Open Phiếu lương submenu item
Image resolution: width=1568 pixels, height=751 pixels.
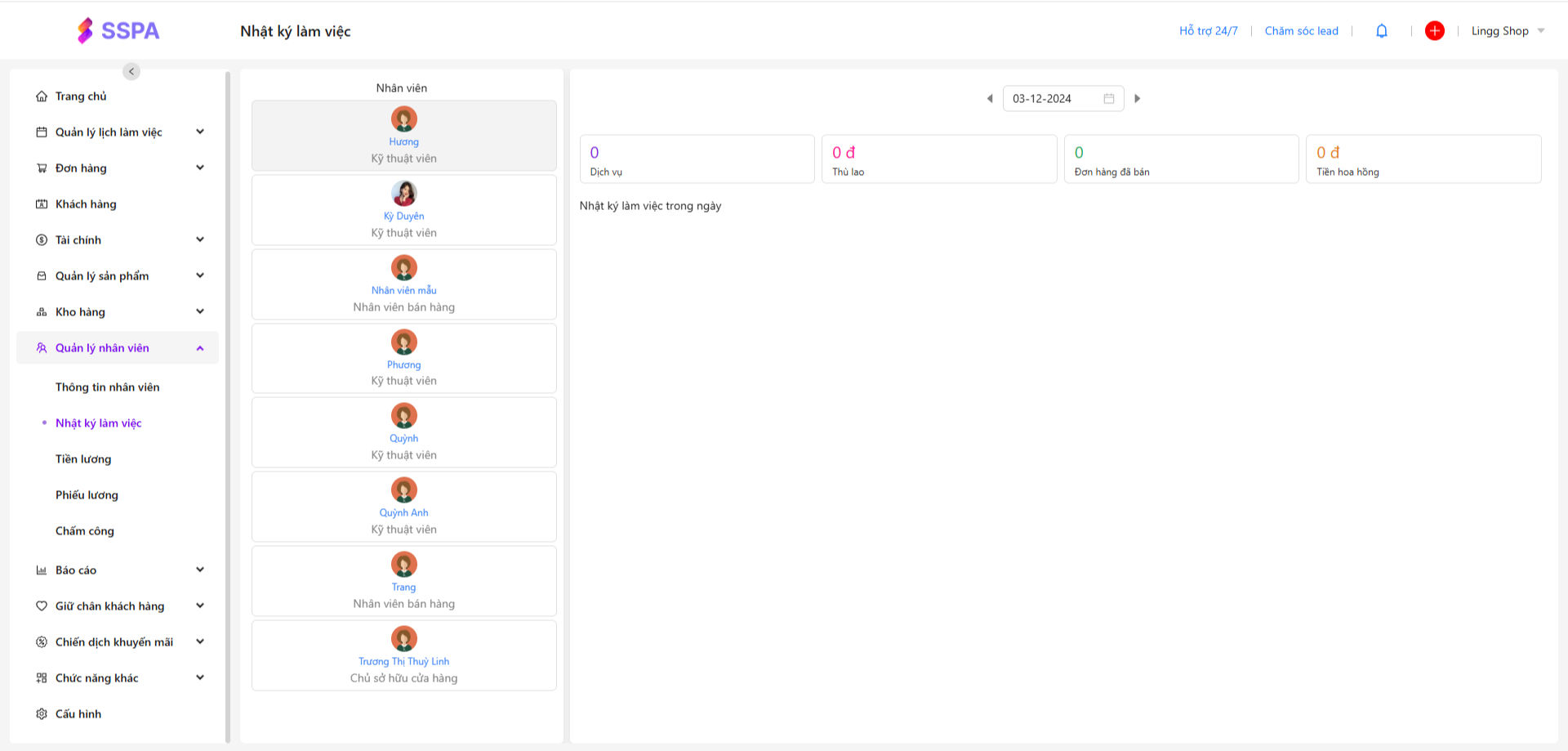click(87, 495)
